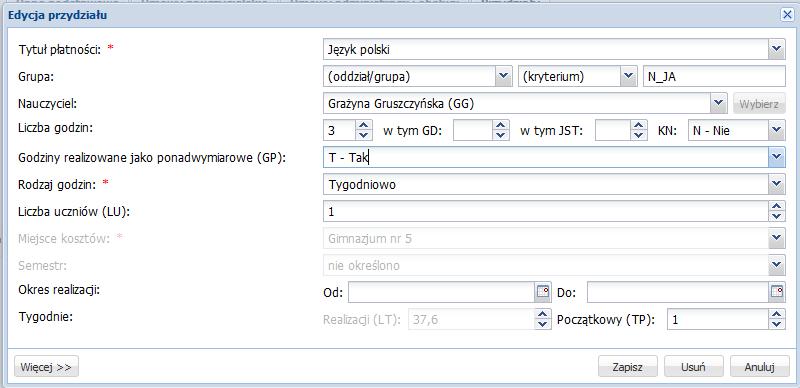Open the GP ponadwymiarowe dropdown arrow
The height and width of the screenshot is (388, 800).
[x=777, y=158]
